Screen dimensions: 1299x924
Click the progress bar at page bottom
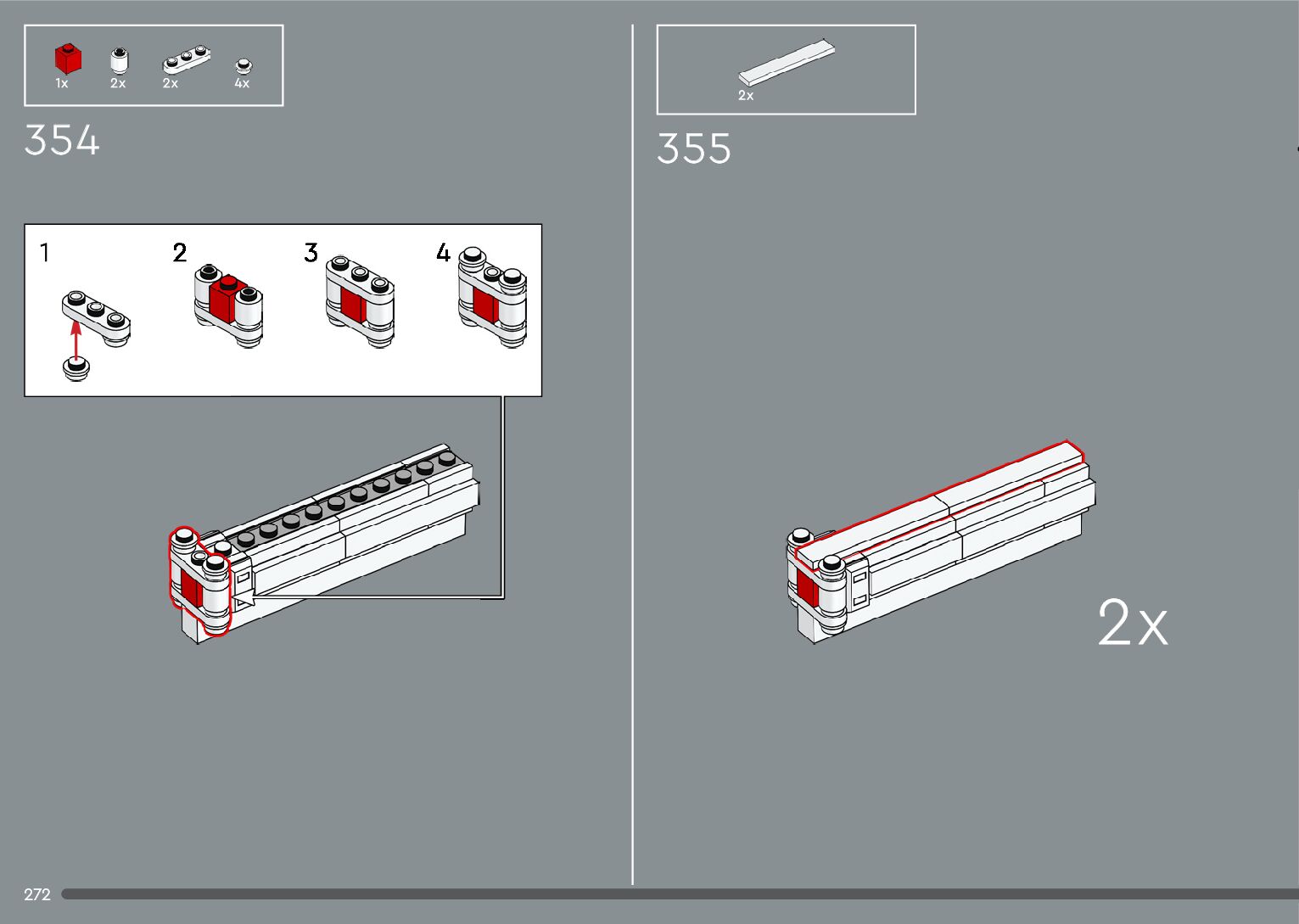[x=680, y=893]
